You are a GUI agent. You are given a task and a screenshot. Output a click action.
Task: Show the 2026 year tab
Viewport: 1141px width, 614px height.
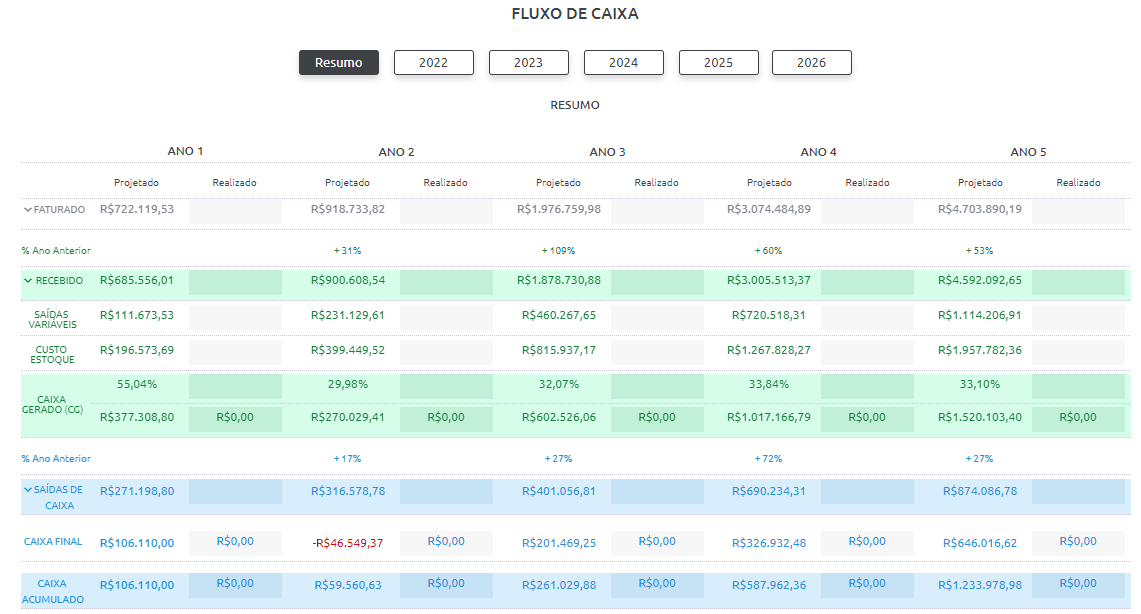[811, 62]
